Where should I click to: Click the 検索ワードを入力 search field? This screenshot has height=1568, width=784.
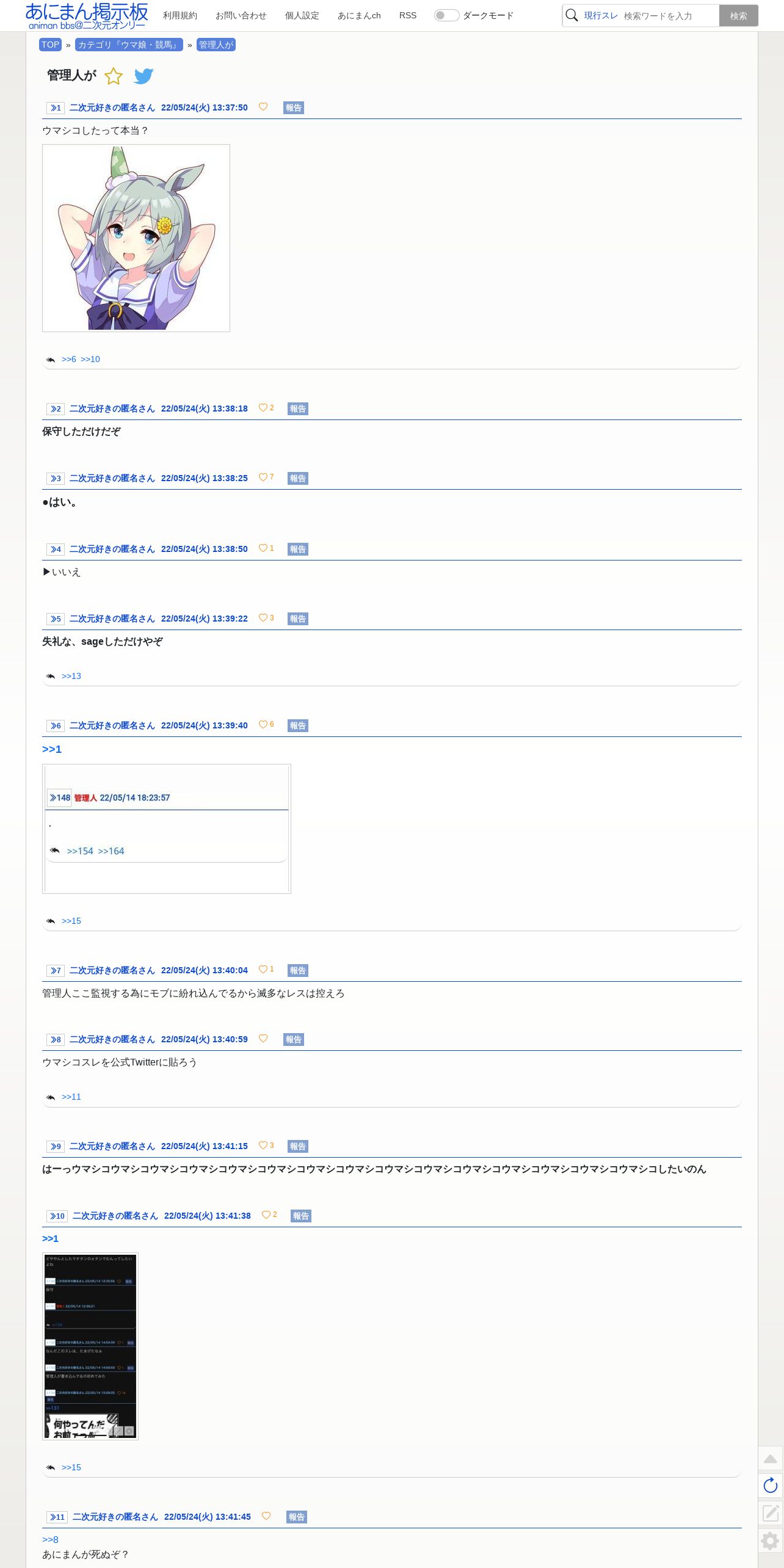(x=669, y=16)
